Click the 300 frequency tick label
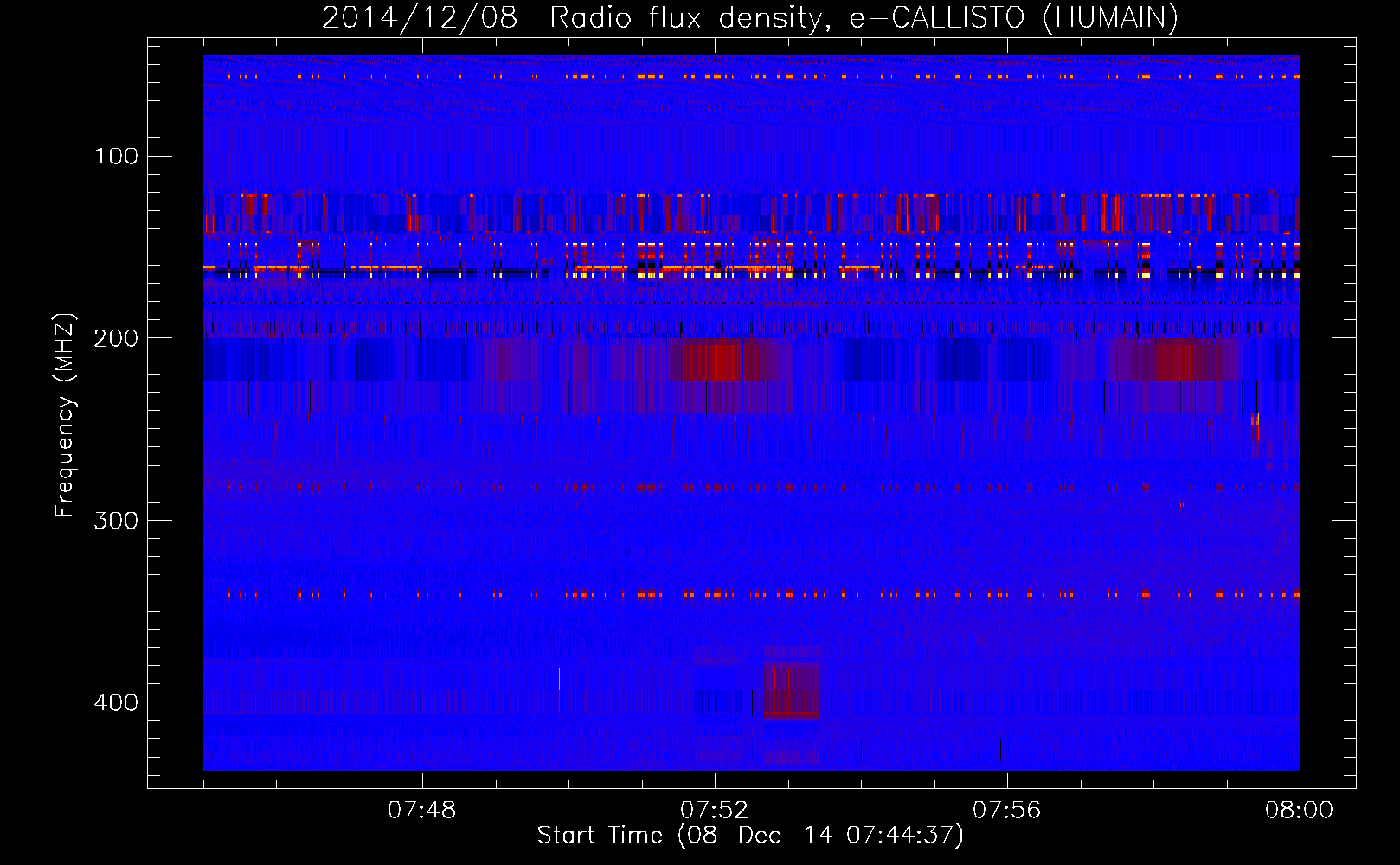Screen dimensions: 1400x865 (x=116, y=520)
